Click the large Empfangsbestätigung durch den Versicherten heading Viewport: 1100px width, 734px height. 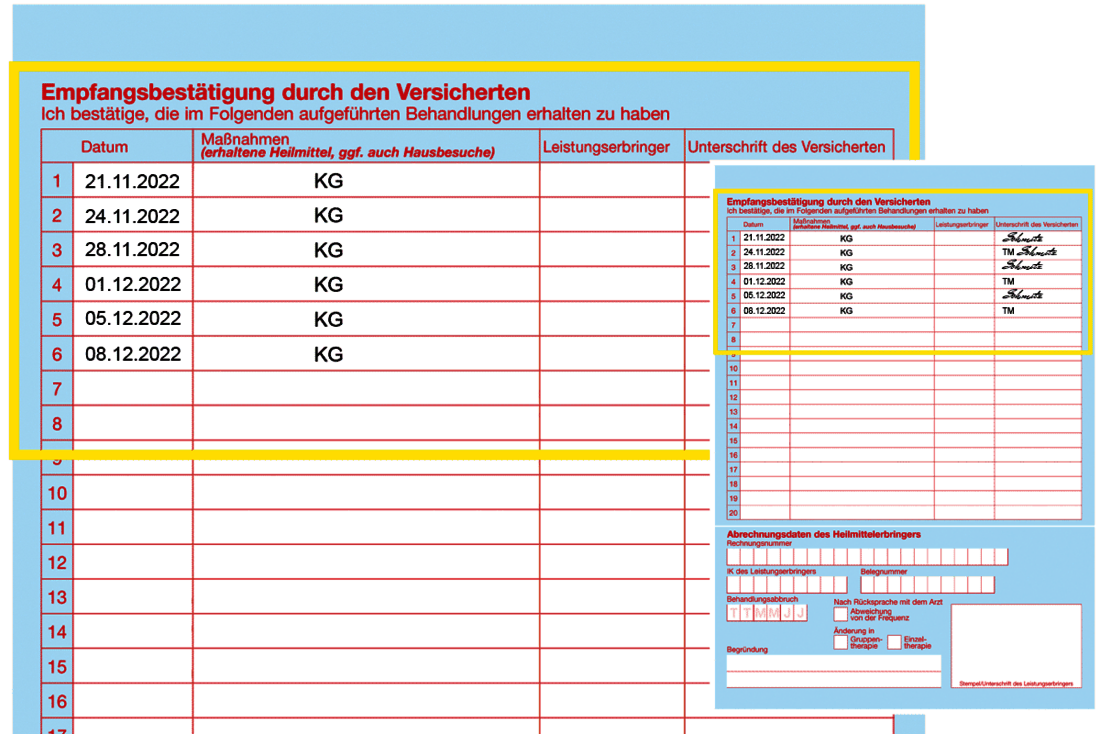pyautogui.click(x=286, y=92)
